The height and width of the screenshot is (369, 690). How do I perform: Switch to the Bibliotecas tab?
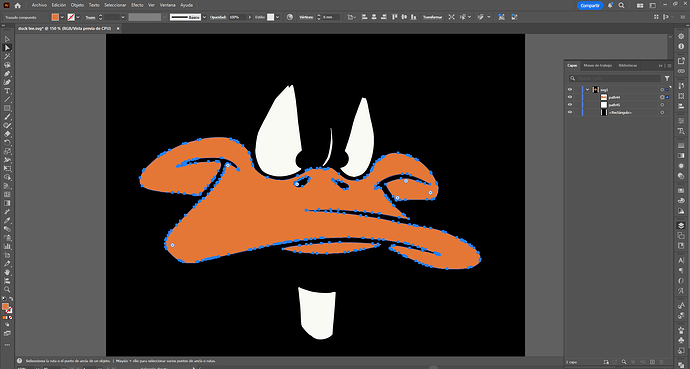tap(628, 66)
